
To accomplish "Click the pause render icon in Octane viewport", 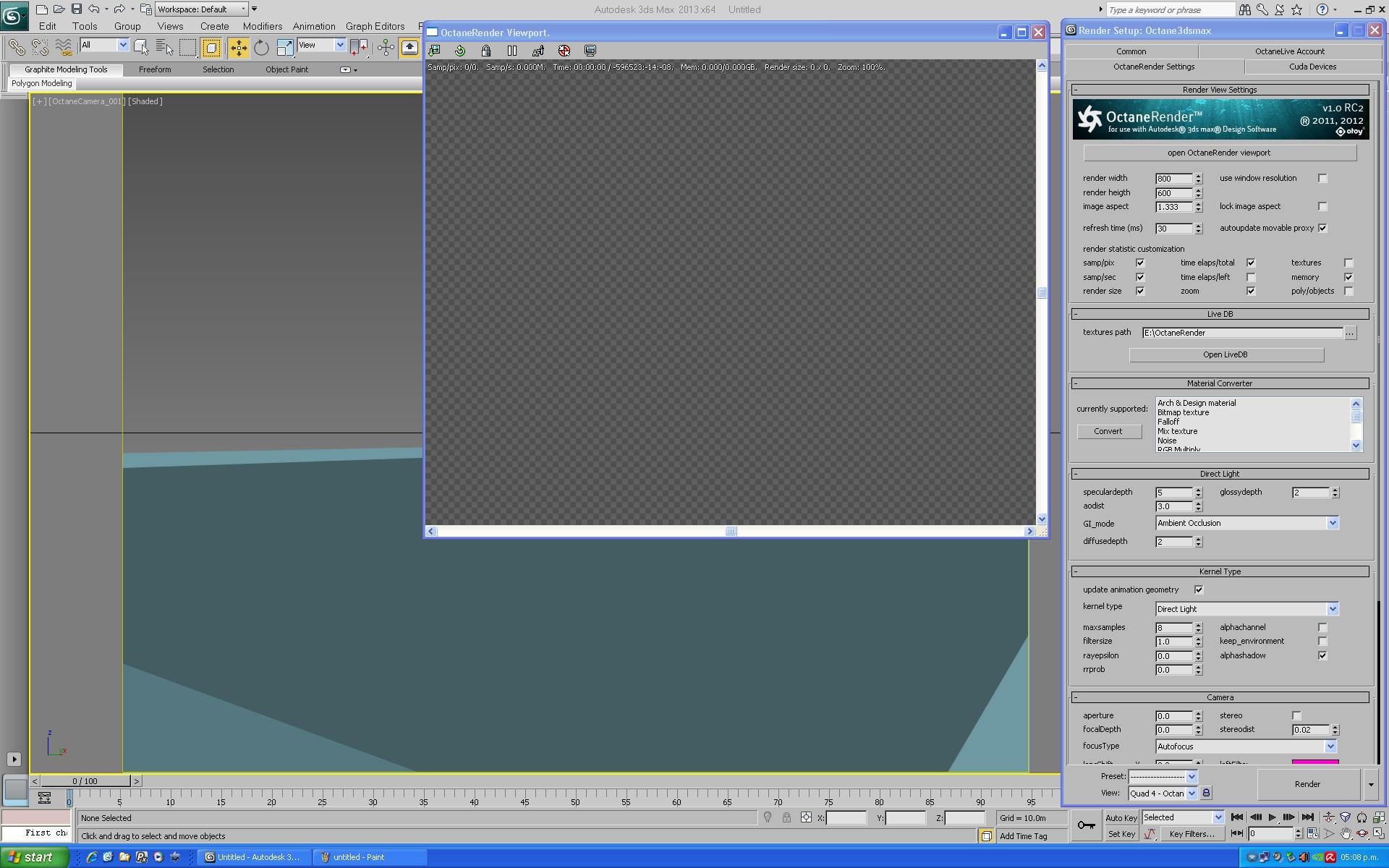I will point(512,51).
